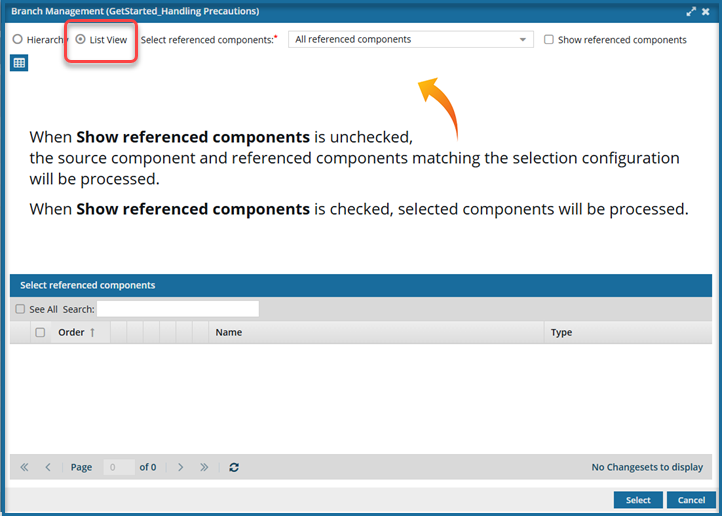Click the Name column header
Viewport: 722px width, 516px height.
click(x=229, y=332)
